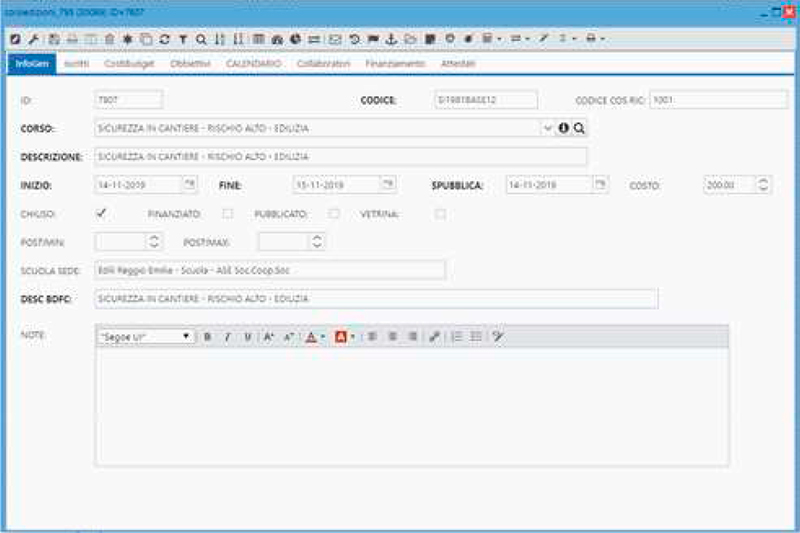Image resolution: width=800 pixels, height=533 pixels.
Task: Choose the red text highlight color button
Action: [341, 337]
